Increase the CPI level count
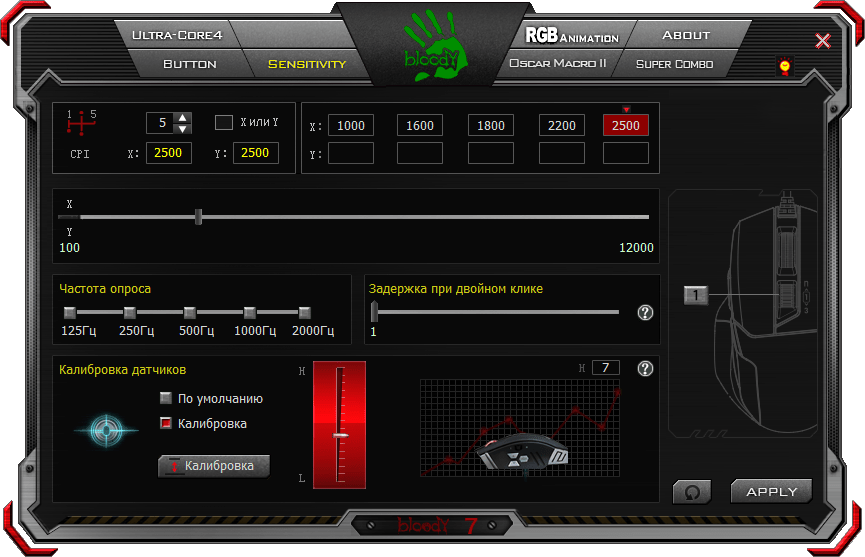Screen dimensions: 865x557 (x=183, y=117)
